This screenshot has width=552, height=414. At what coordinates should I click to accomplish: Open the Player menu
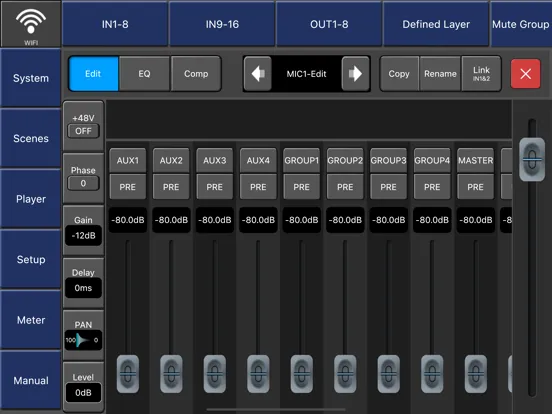click(x=31, y=199)
